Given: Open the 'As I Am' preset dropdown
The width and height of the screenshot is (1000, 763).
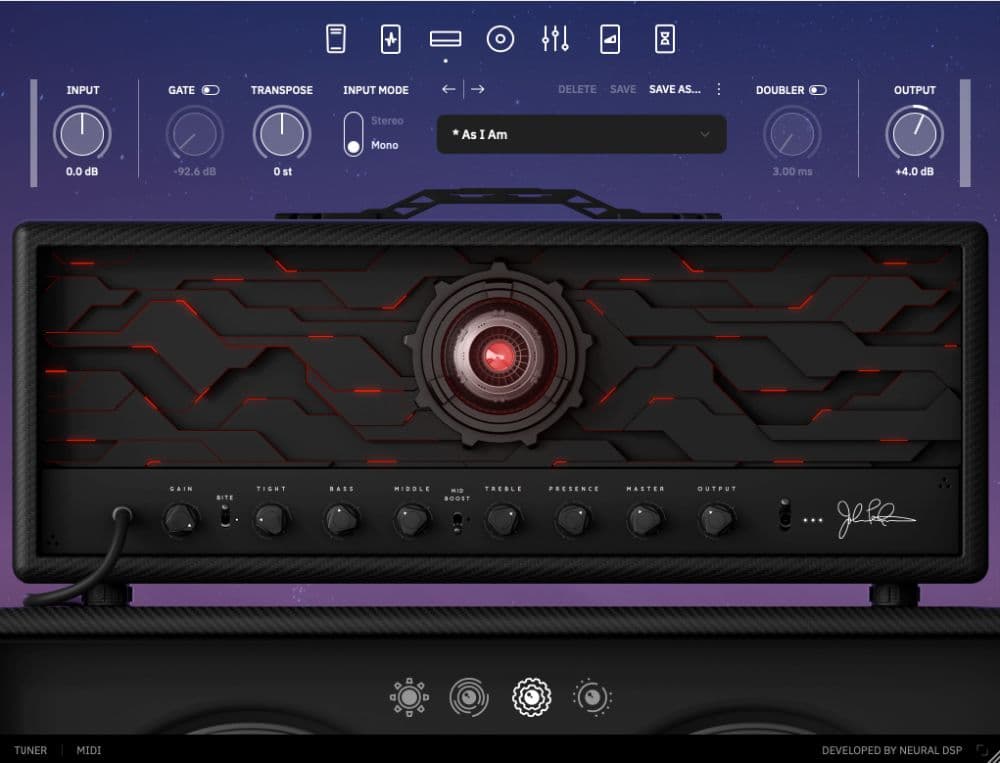Looking at the screenshot, I should (x=581, y=135).
